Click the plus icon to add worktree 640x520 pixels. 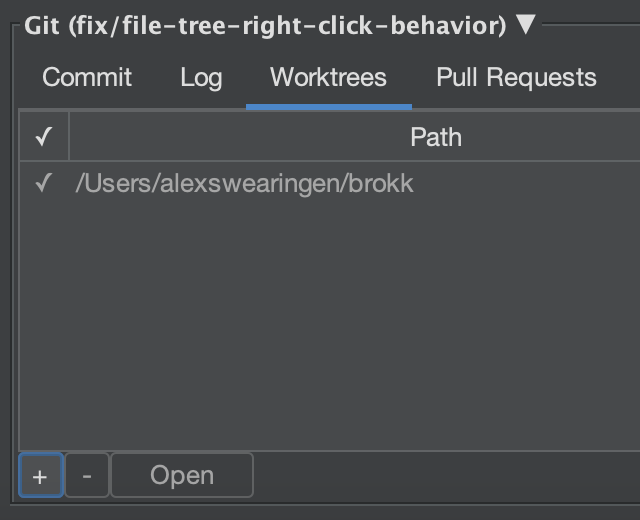(x=40, y=476)
